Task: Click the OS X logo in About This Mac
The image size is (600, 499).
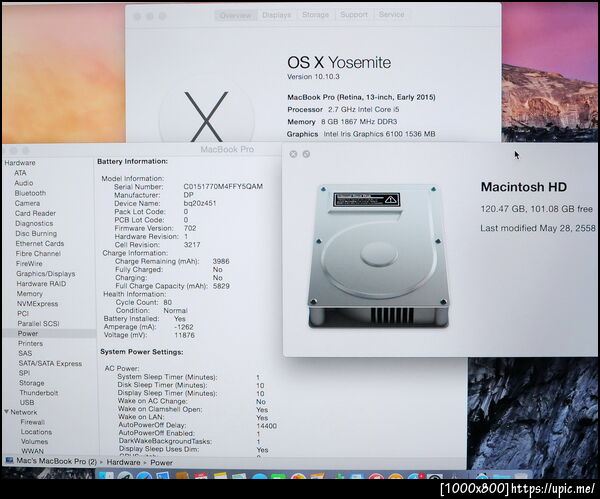Action: tap(207, 115)
